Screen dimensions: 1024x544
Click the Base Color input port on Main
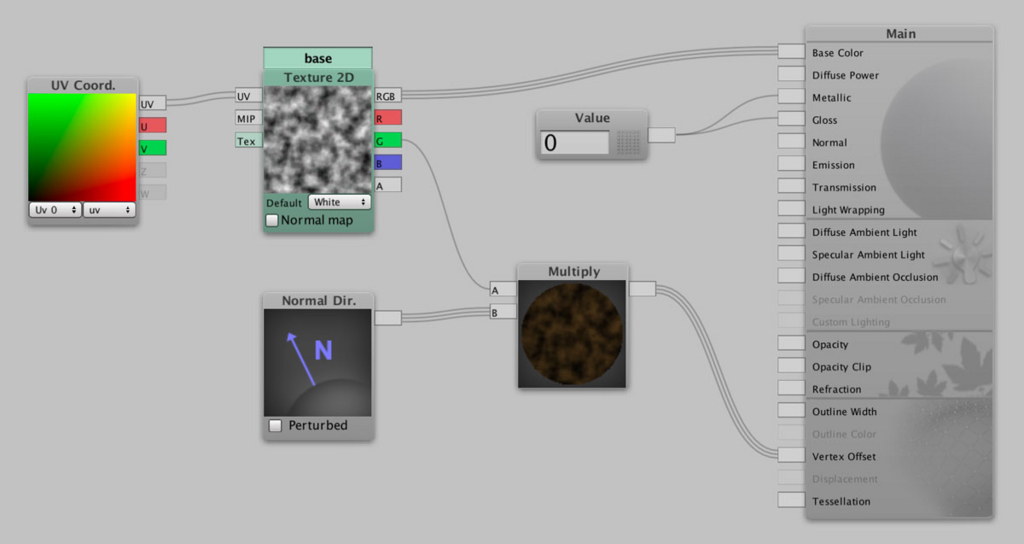tap(791, 52)
